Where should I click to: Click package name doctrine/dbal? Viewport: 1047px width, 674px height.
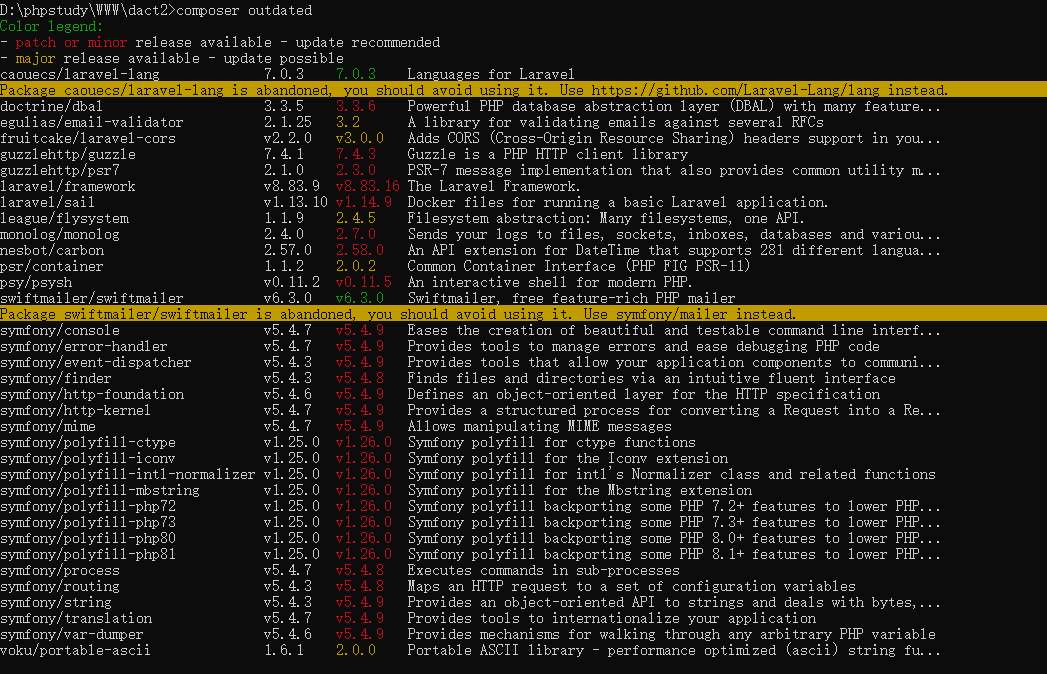51,106
